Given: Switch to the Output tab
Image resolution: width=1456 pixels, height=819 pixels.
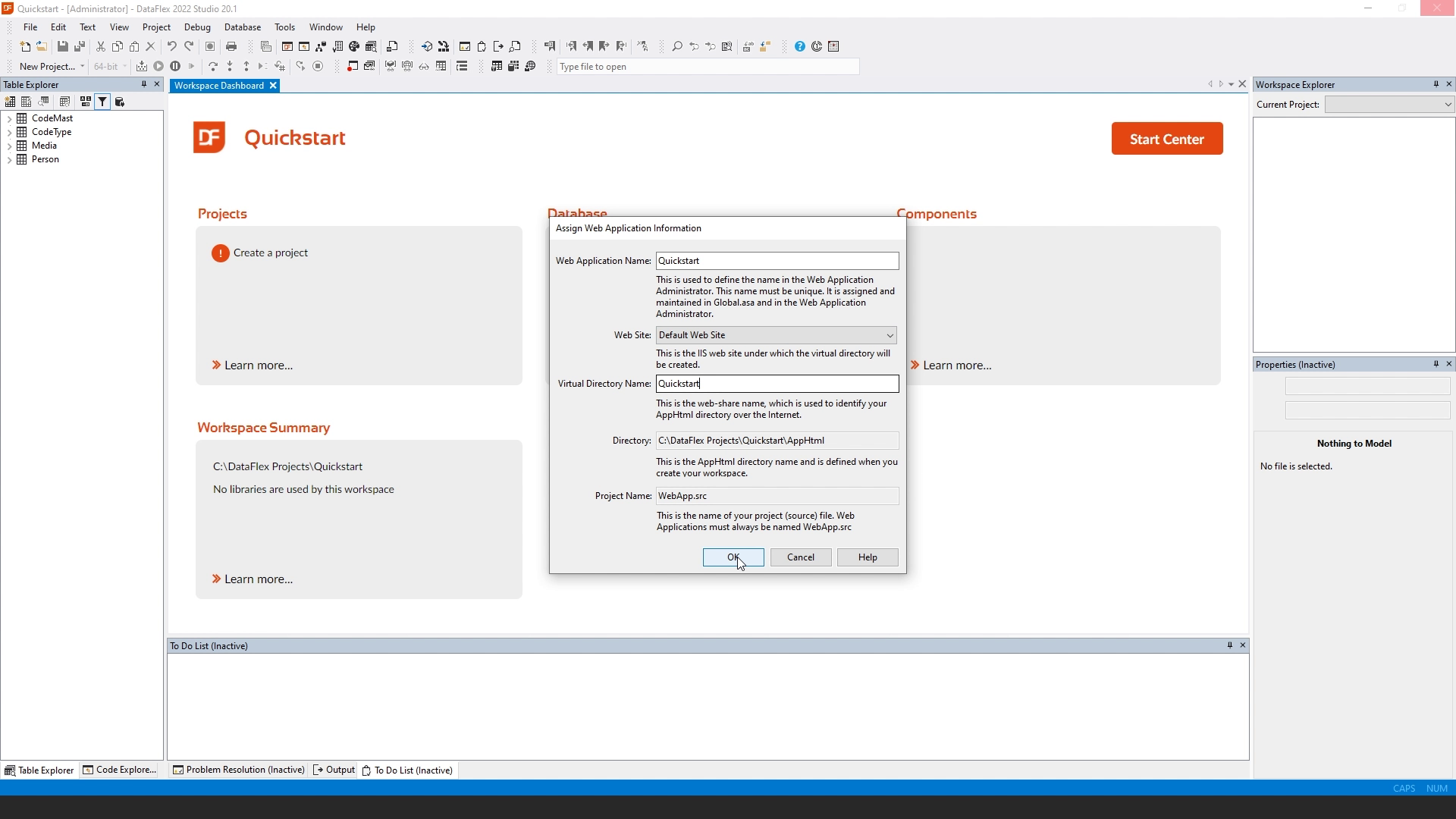Looking at the screenshot, I should tap(334, 770).
